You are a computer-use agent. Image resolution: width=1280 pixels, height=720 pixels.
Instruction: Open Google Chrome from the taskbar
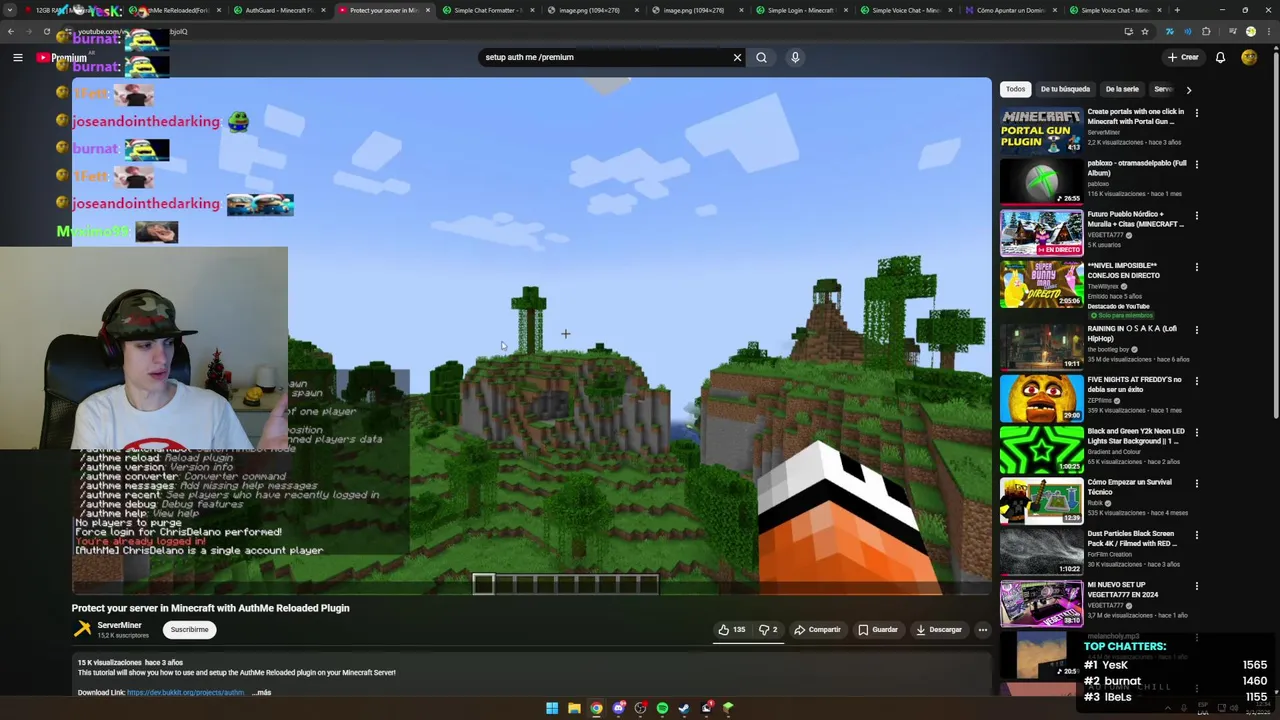596,708
